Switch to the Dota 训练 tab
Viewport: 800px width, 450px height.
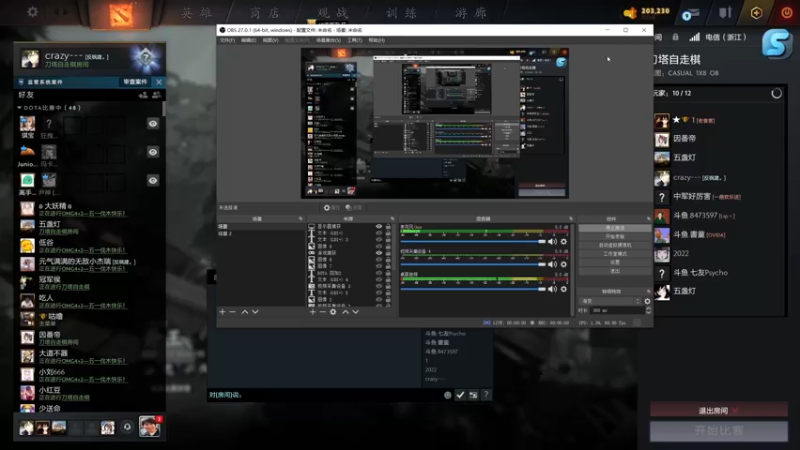click(x=401, y=13)
